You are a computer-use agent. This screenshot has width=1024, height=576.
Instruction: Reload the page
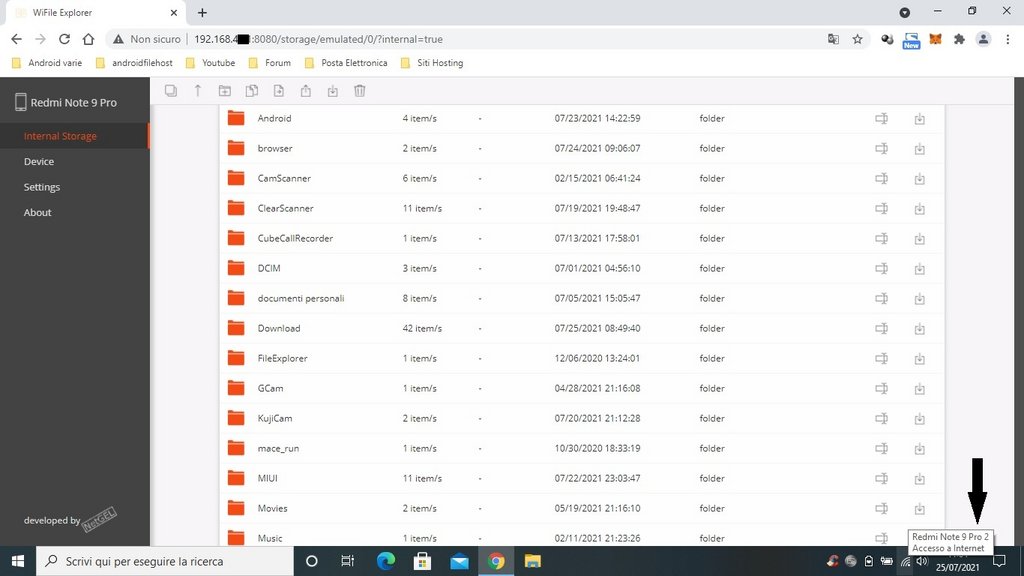click(64, 39)
